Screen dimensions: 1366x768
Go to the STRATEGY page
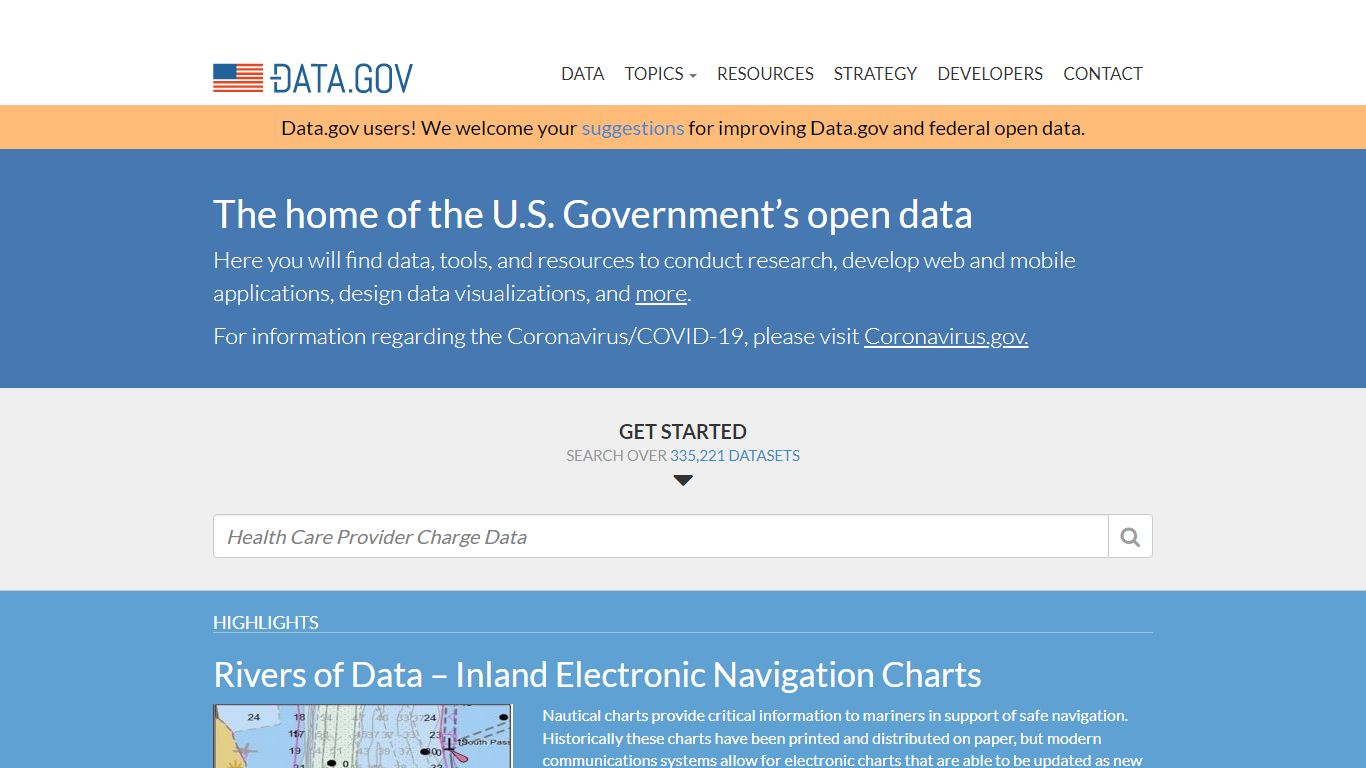pos(875,74)
